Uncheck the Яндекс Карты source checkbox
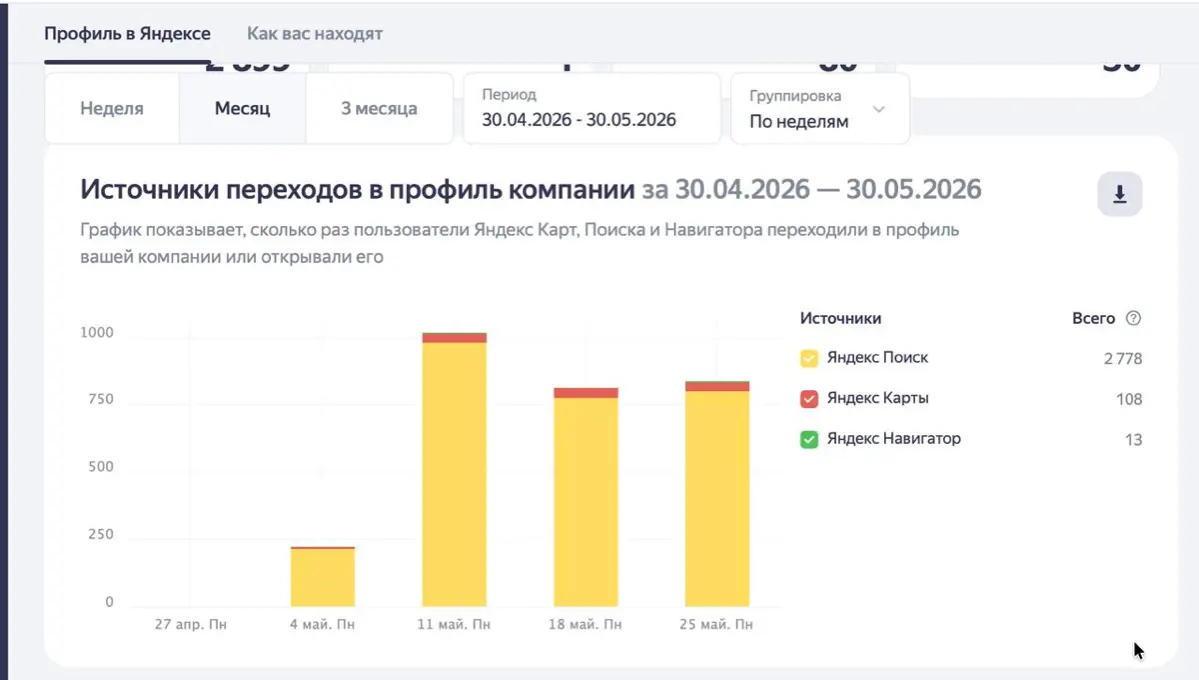This screenshot has height=680, width=1199. pos(809,399)
